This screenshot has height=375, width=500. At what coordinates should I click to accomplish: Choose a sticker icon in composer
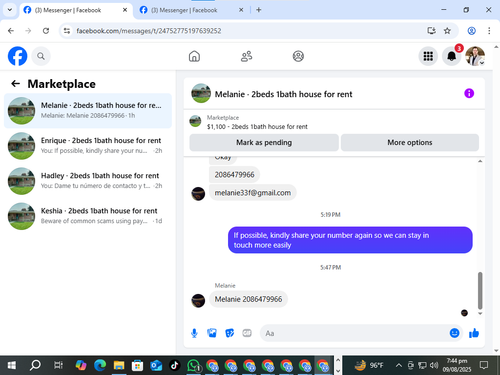[x=229, y=333]
